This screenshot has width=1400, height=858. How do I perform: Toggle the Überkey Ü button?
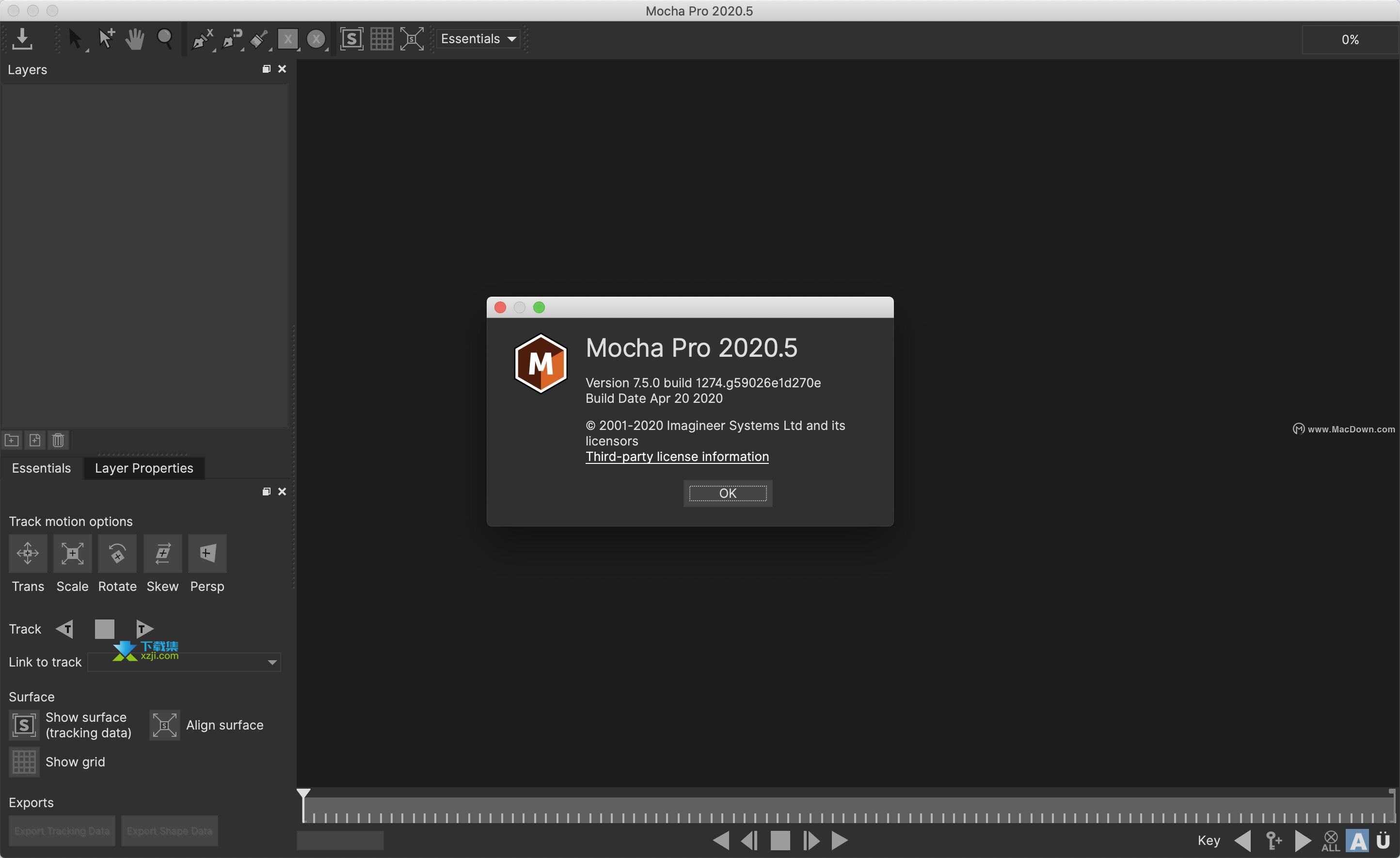click(1384, 841)
